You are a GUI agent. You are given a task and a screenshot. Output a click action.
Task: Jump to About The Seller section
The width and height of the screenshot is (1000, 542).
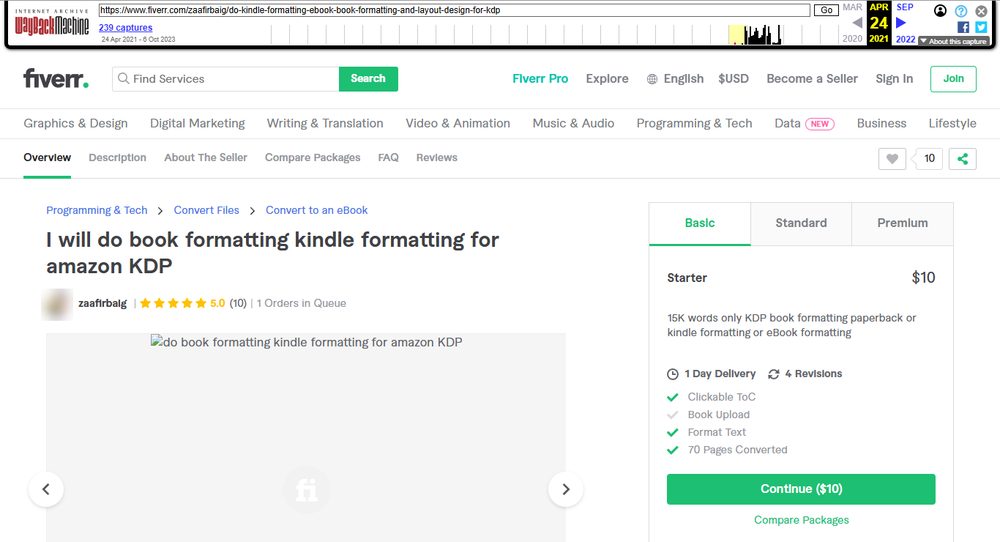205,157
